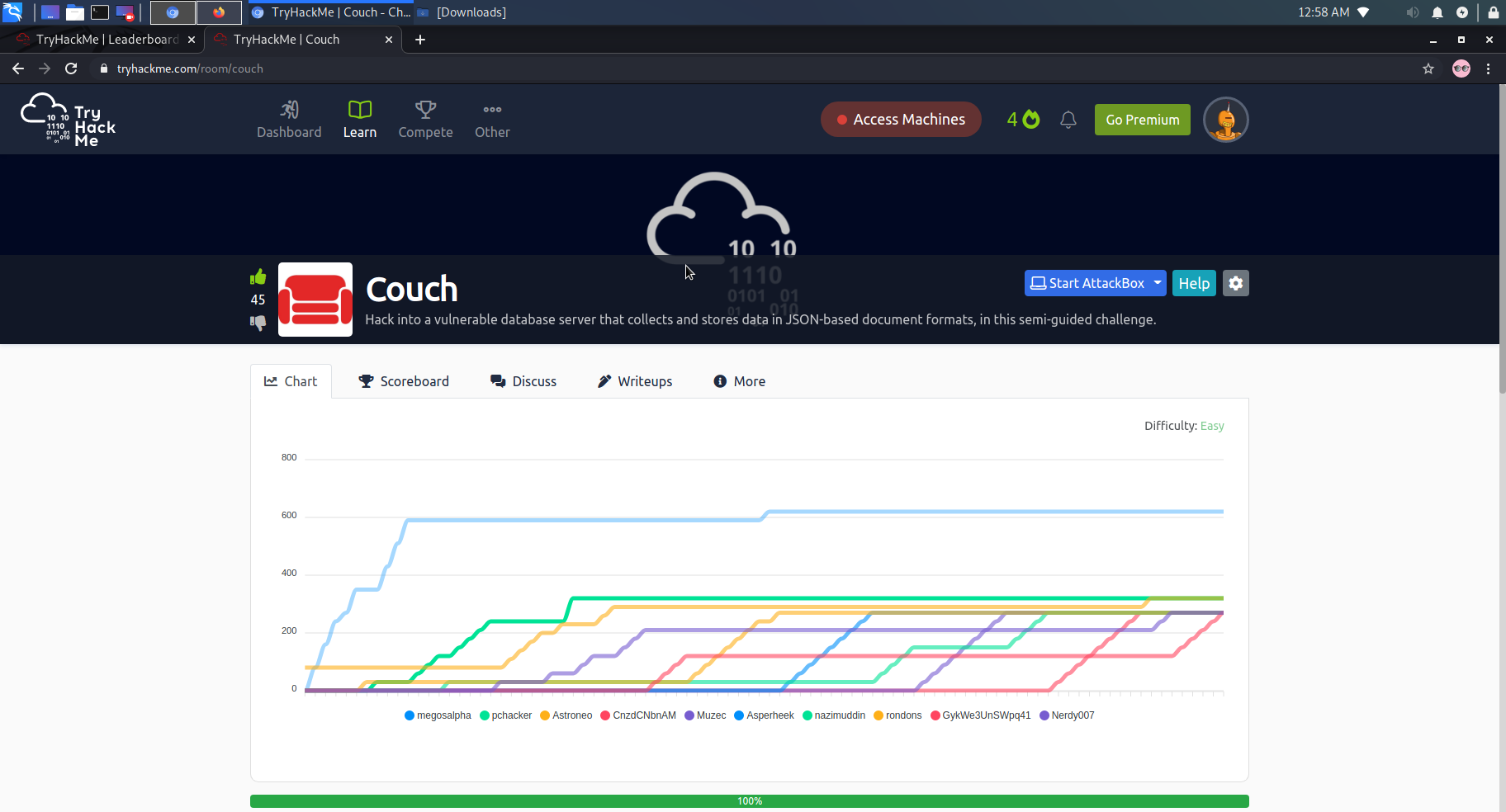Toggle Nerdy007 series in chart legend
1506x812 pixels.
coord(1067,715)
